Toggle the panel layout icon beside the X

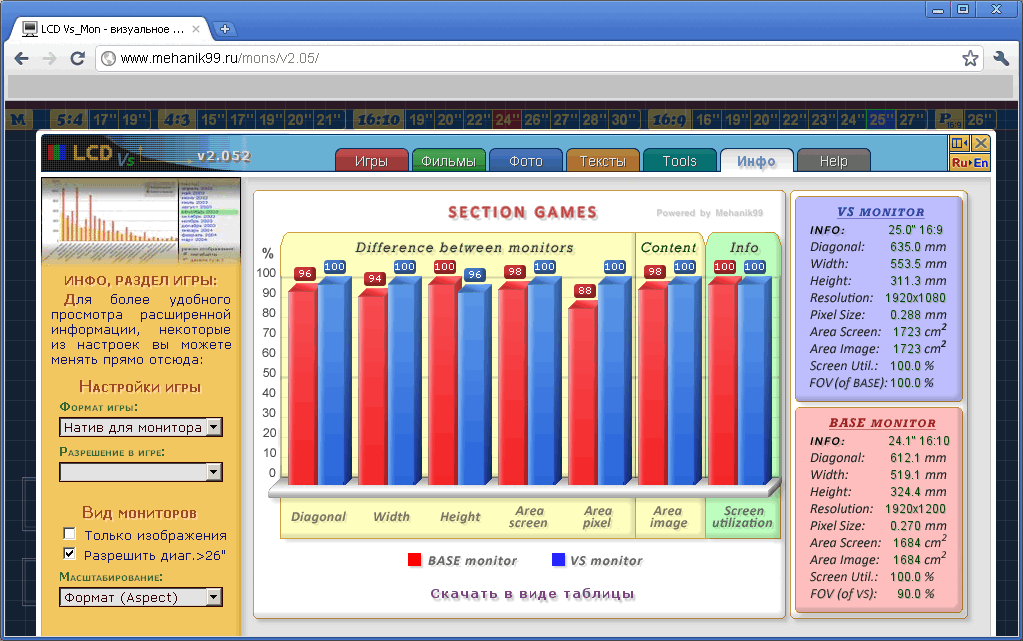(960, 143)
